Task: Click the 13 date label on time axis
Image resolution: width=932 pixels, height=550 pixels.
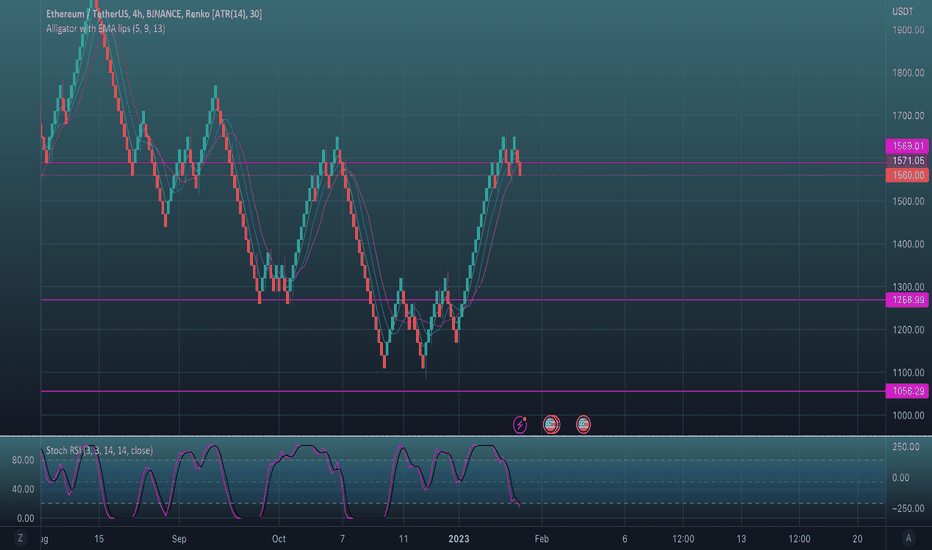Action: (741, 539)
